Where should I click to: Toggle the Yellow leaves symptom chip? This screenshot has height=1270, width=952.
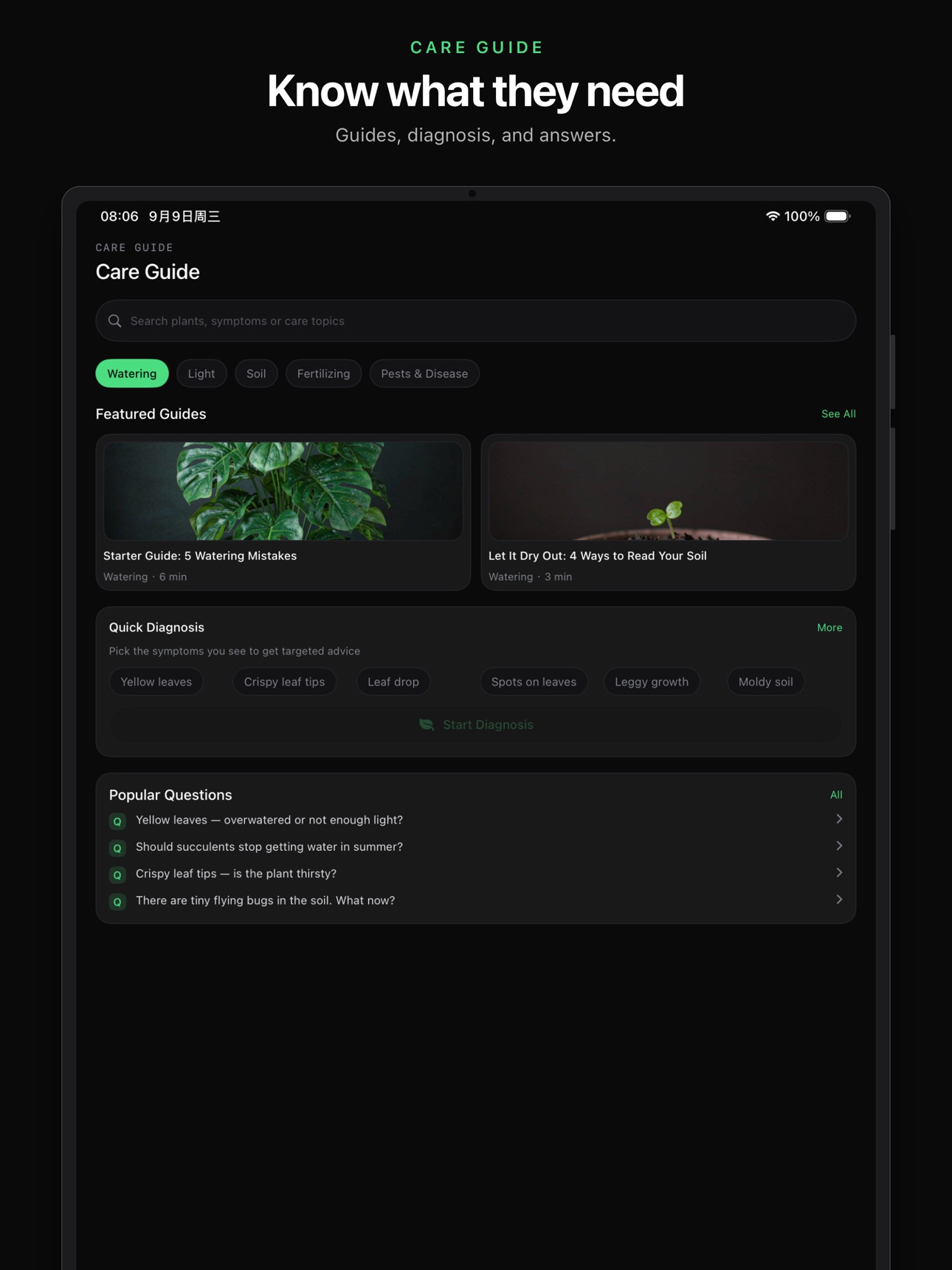[x=156, y=682]
